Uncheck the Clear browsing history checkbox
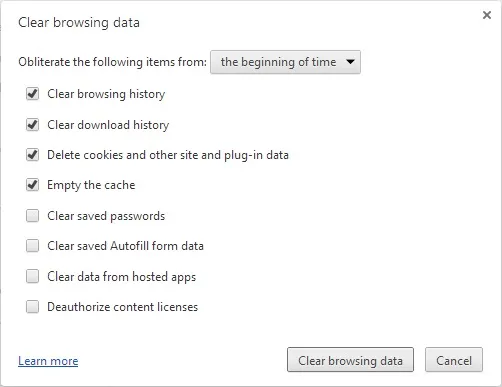Screen dimensions: 502x387 (x=32, y=94)
